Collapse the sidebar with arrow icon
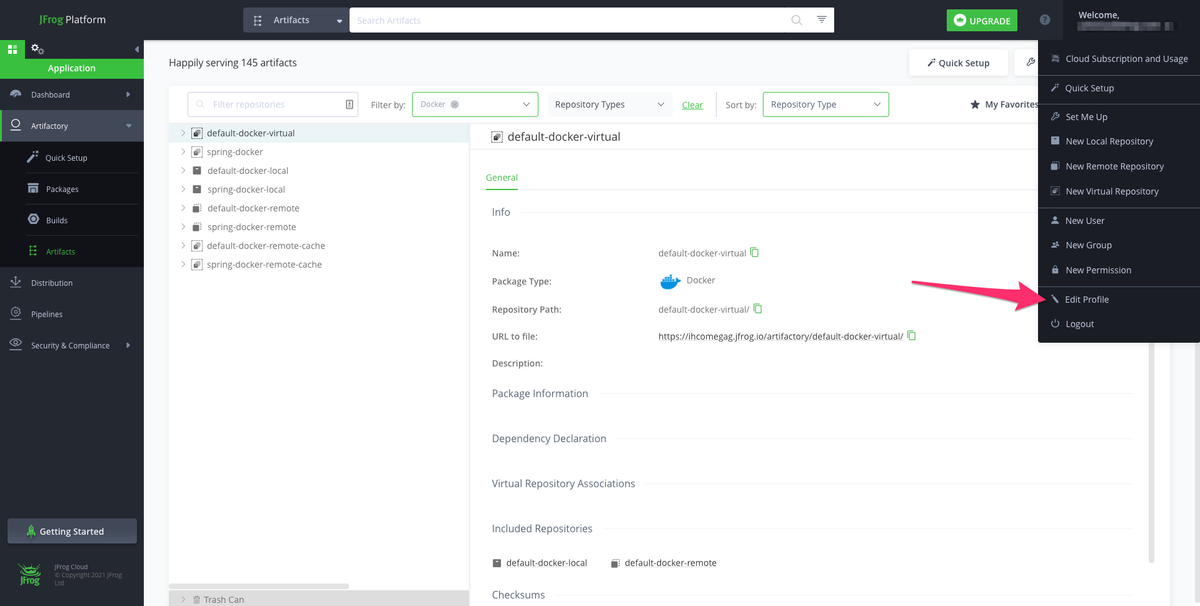Screen dimensions: 1200x606 pyautogui.click(x=136, y=49)
